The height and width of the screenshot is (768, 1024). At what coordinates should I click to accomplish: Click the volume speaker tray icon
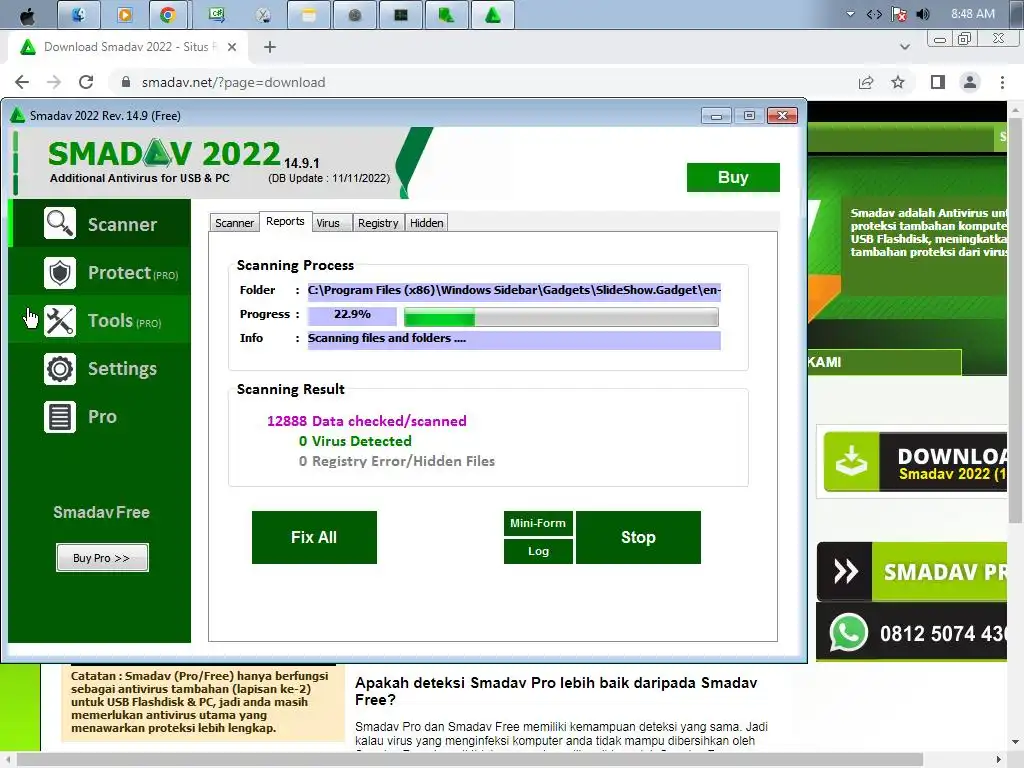click(923, 14)
